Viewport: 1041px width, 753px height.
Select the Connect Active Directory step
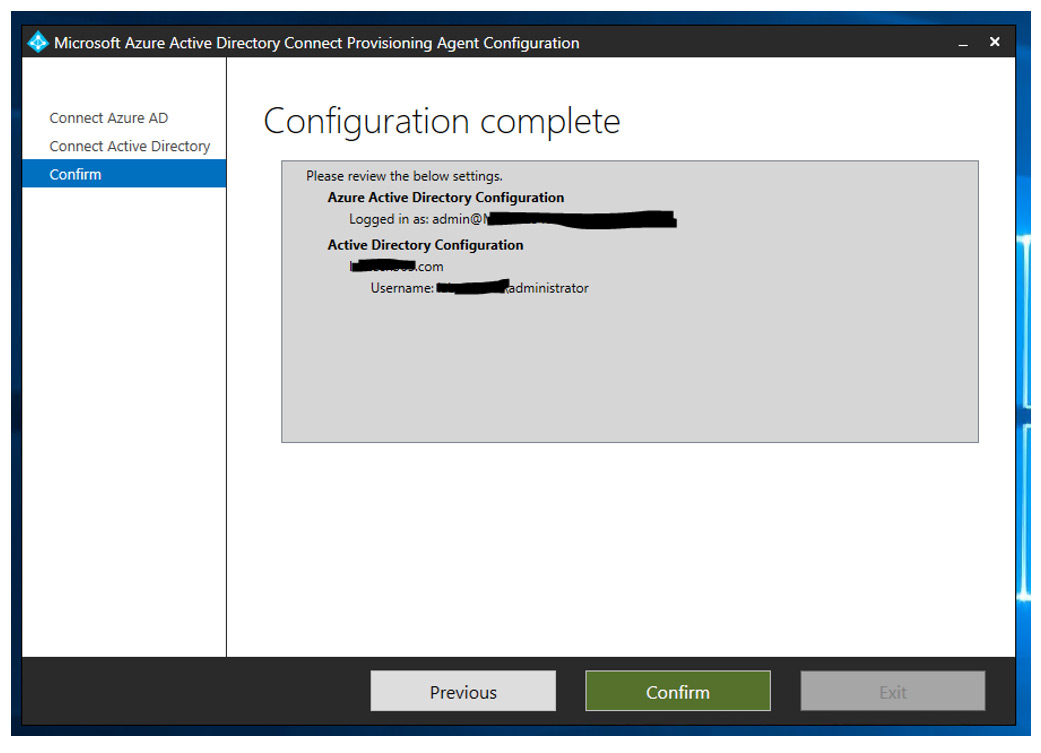(129, 146)
